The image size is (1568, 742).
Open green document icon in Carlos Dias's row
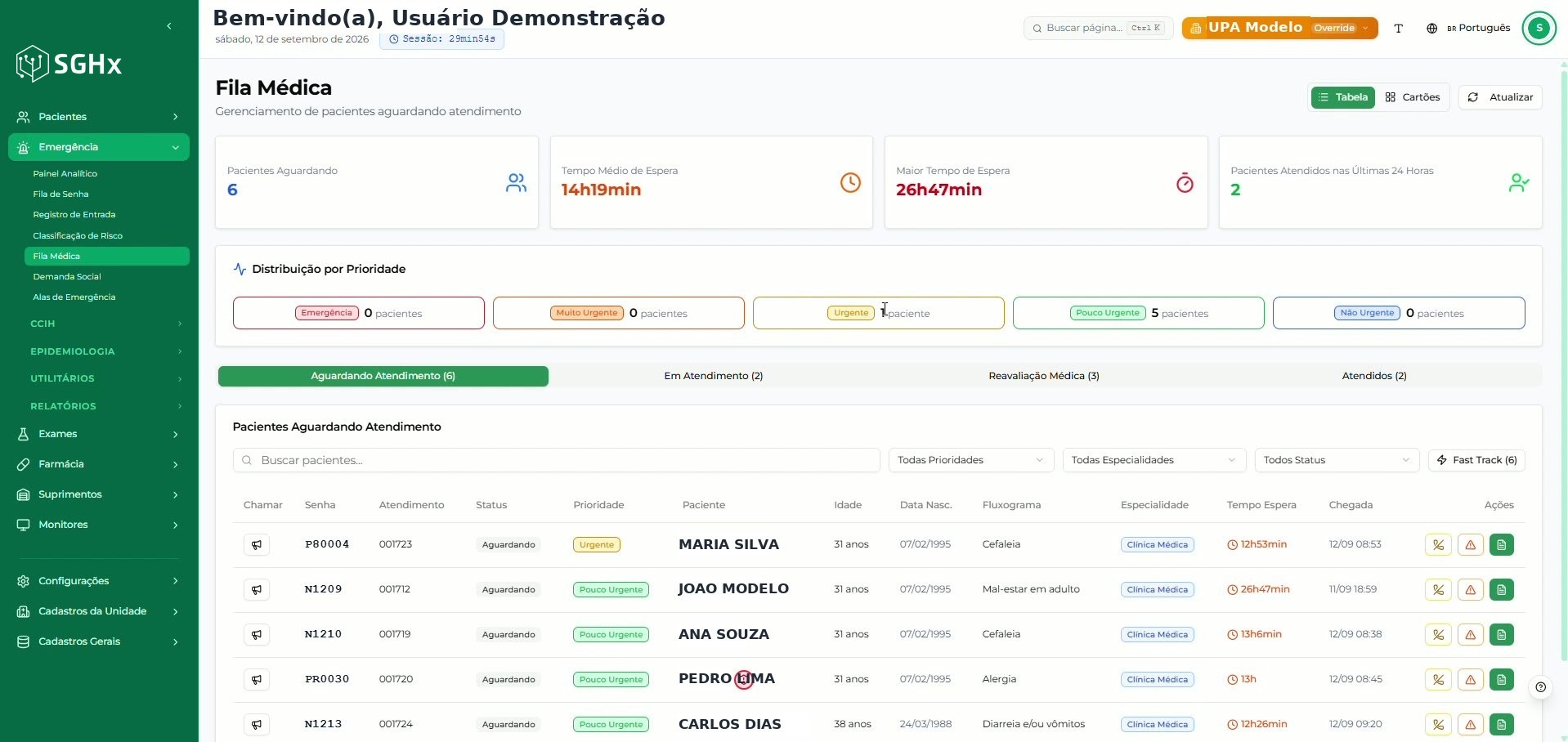pos(1502,725)
